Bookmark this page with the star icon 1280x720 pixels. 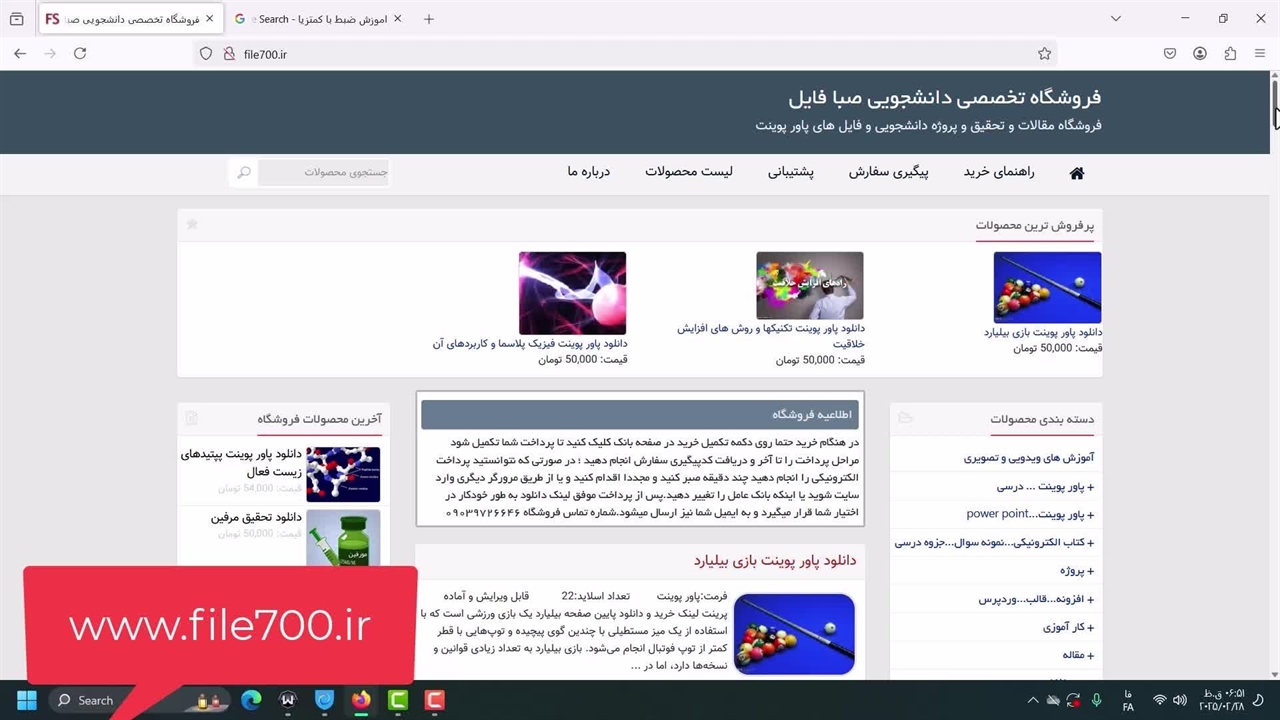(1044, 54)
